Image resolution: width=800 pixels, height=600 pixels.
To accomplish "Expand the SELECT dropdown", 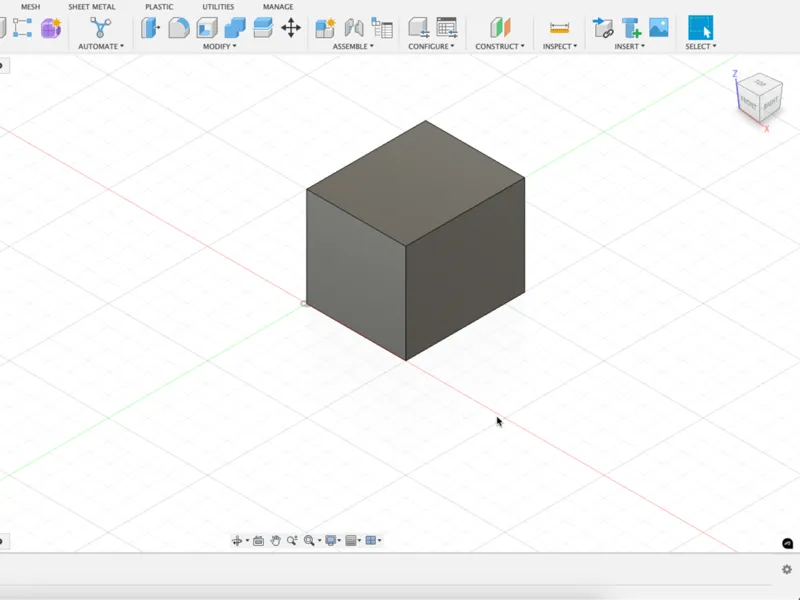I will coord(701,46).
